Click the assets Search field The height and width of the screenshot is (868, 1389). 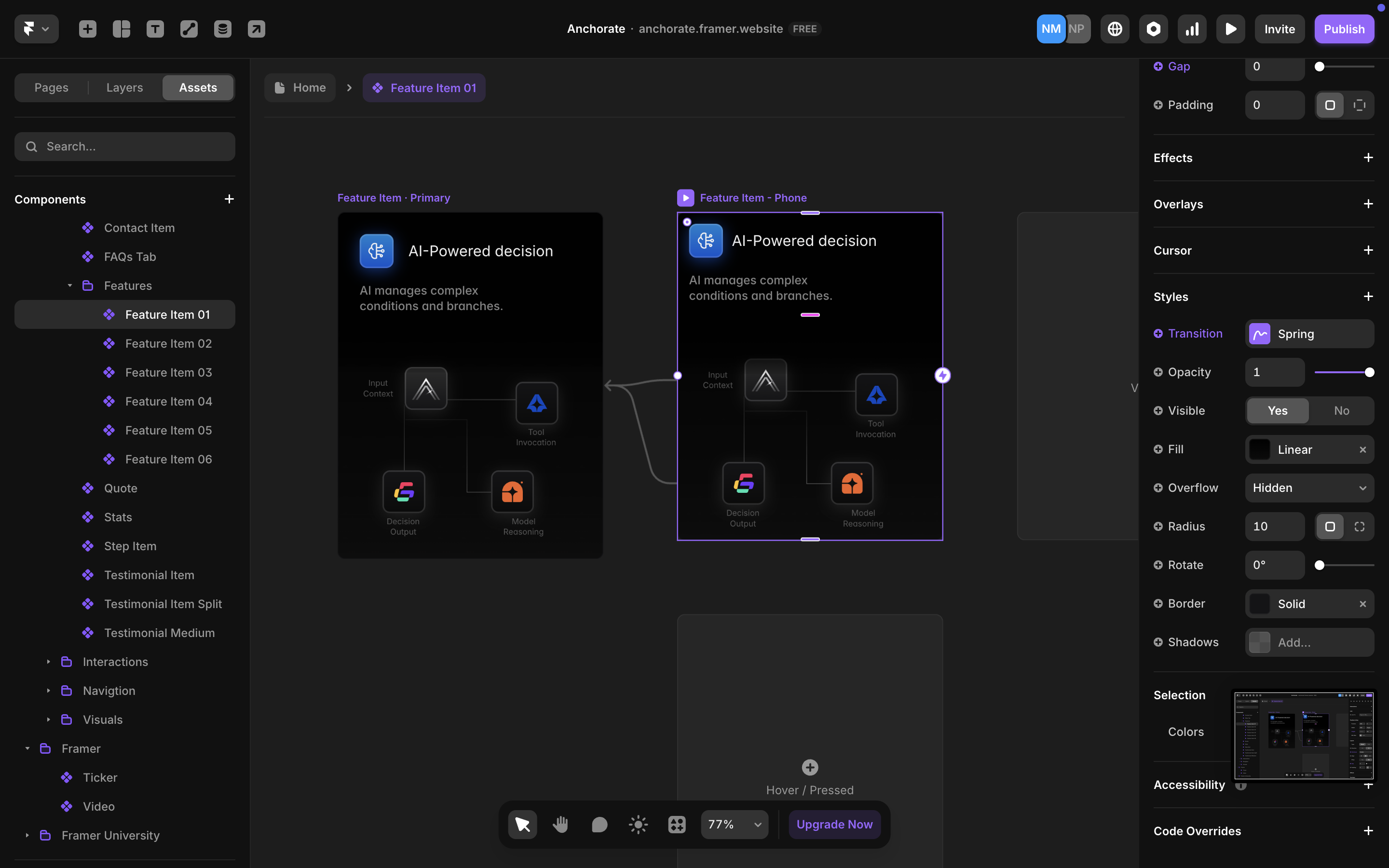124,147
